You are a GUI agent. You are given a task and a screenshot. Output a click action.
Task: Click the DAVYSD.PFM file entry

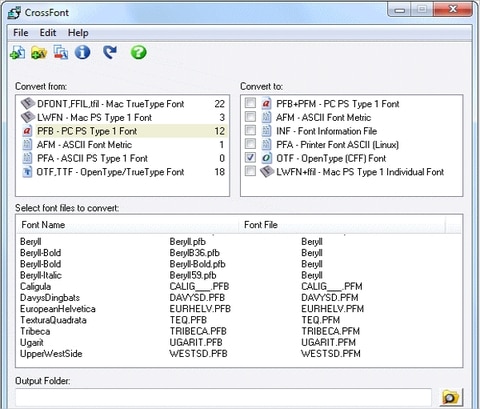330,297
